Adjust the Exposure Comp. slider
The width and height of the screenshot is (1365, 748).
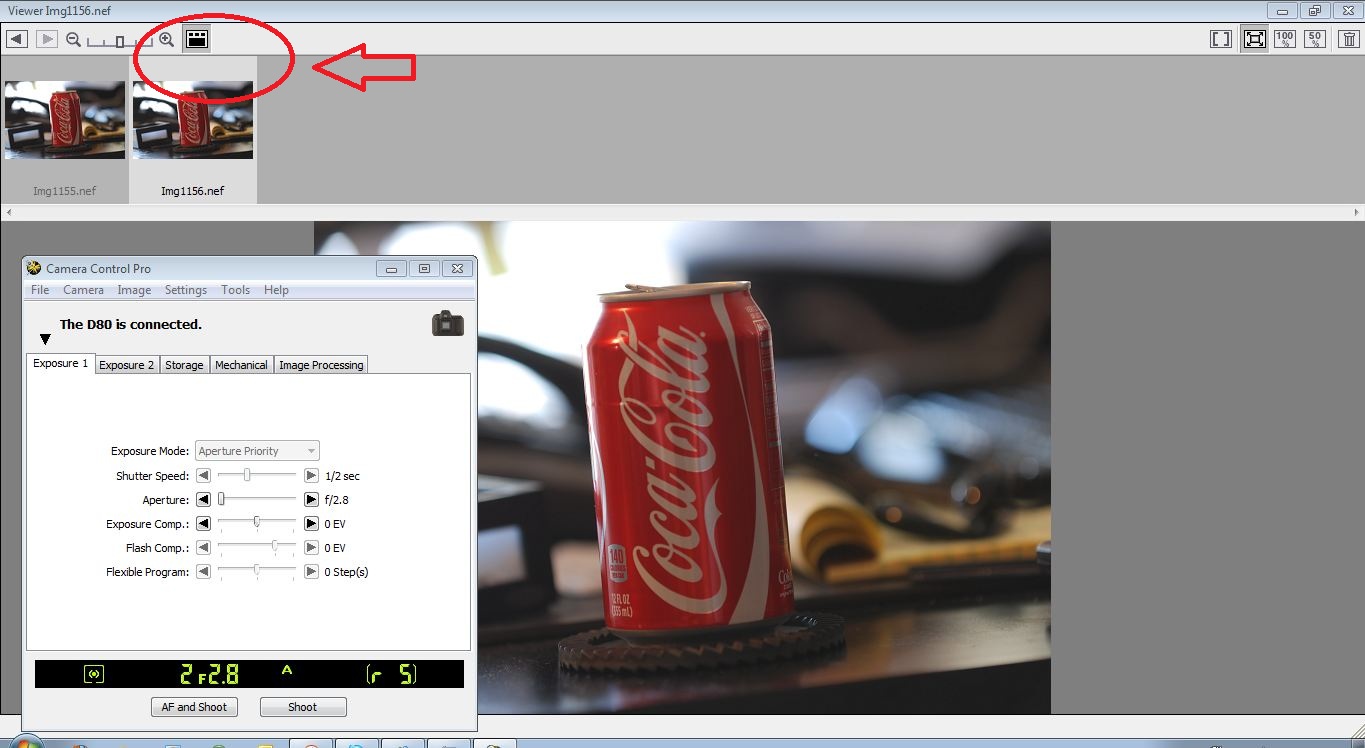point(257,524)
